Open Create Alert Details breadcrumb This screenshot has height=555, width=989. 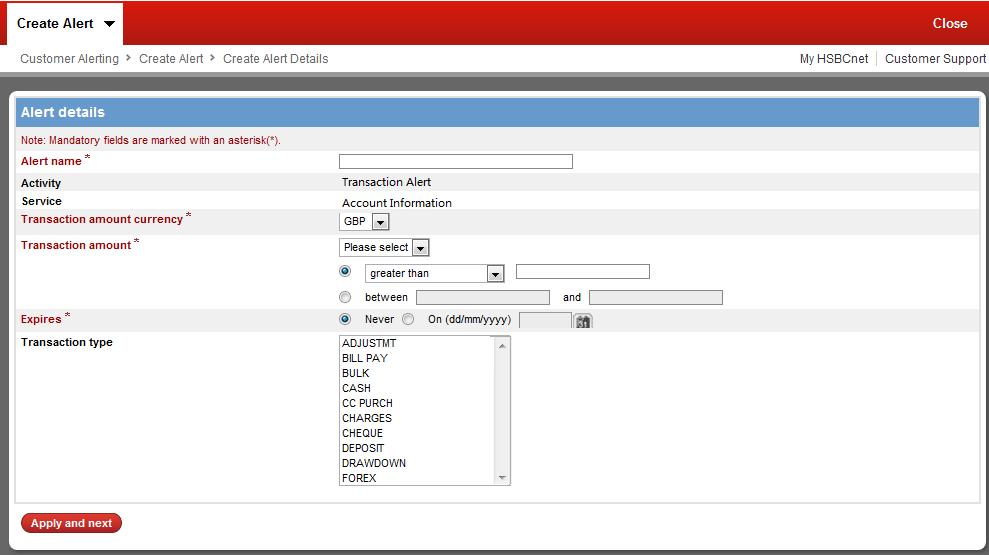(276, 59)
